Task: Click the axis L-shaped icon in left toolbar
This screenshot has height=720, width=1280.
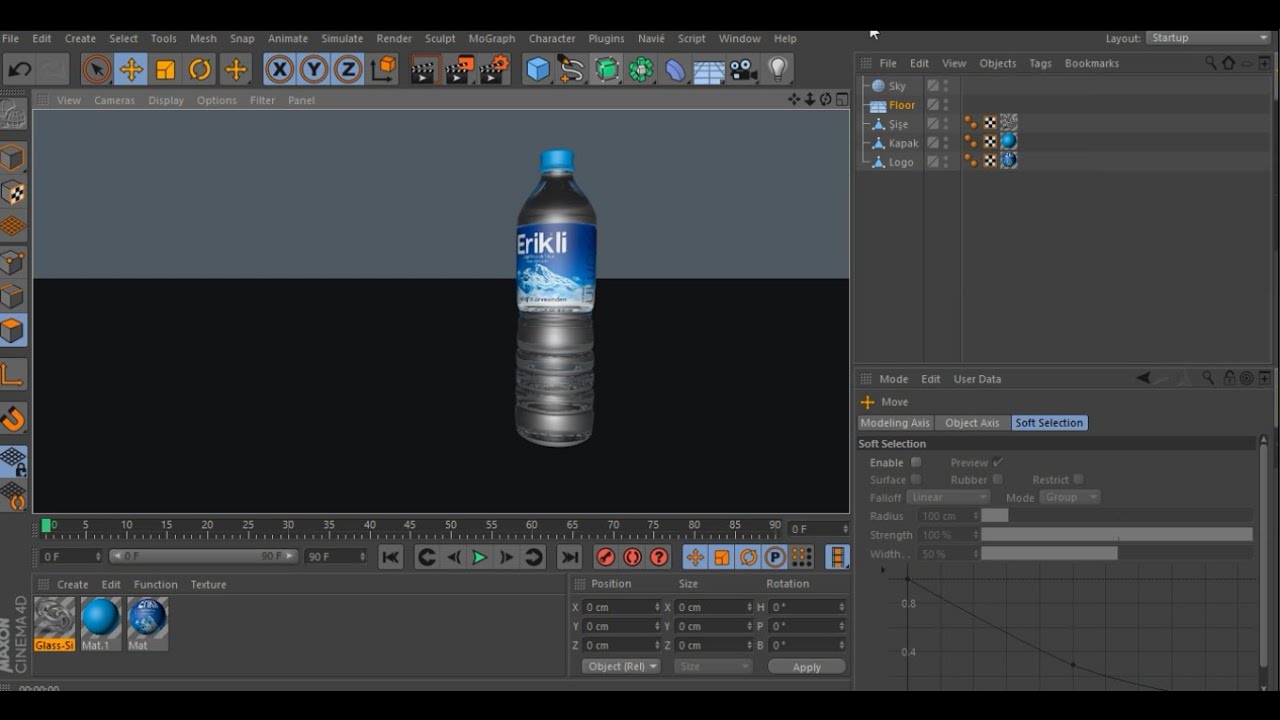Action: pyautogui.click(x=13, y=375)
